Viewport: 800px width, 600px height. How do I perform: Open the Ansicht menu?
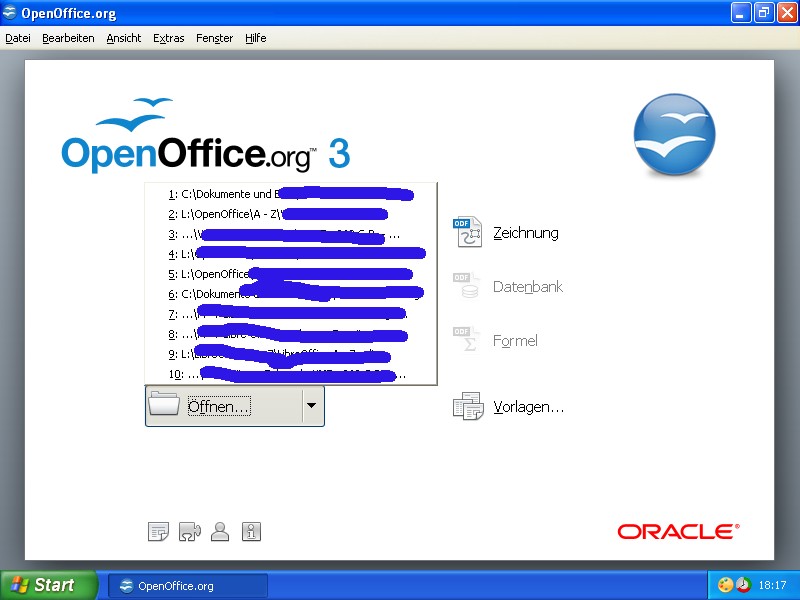coord(123,38)
